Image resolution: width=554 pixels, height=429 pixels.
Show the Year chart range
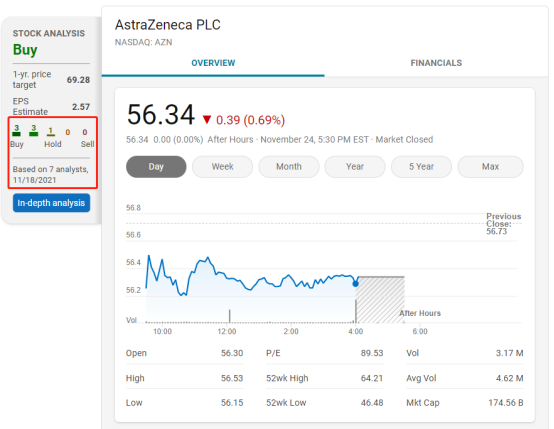(355, 167)
